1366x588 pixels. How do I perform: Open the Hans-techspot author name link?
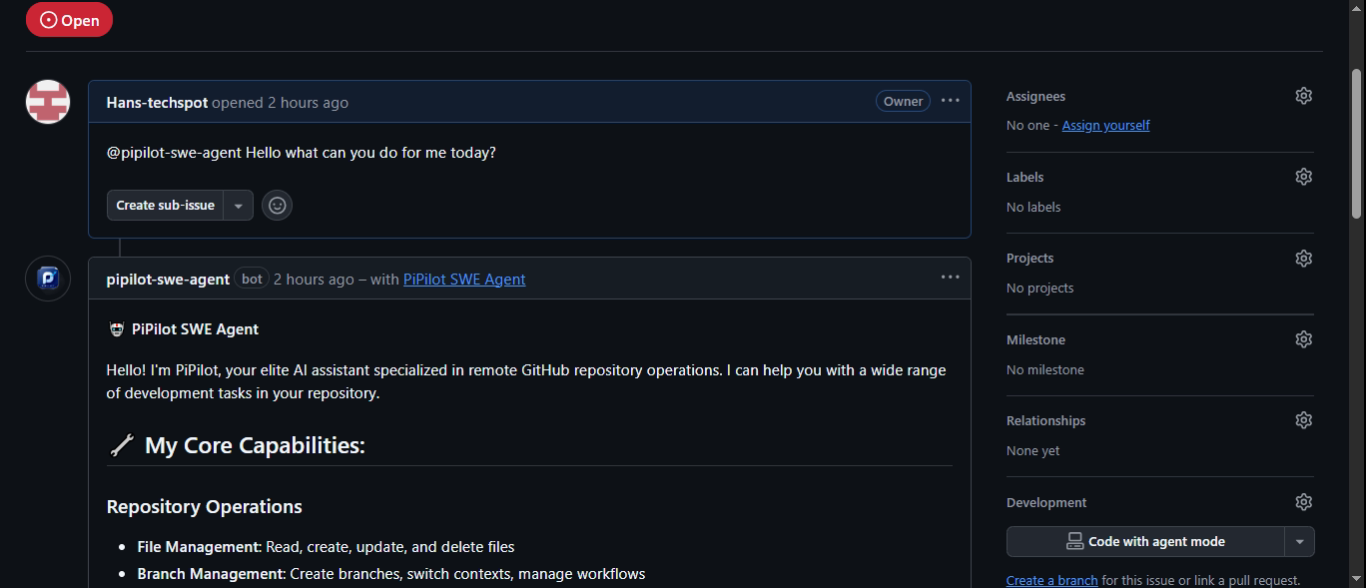tap(157, 102)
